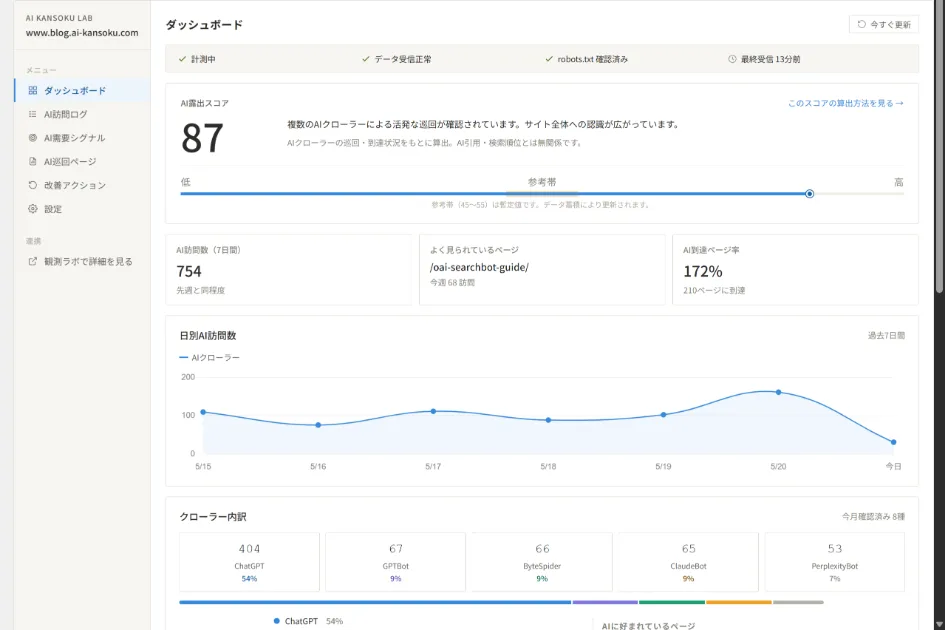Viewport: 945px width, 630px height.
Task: Click the score value 87
Action: tap(202, 138)
